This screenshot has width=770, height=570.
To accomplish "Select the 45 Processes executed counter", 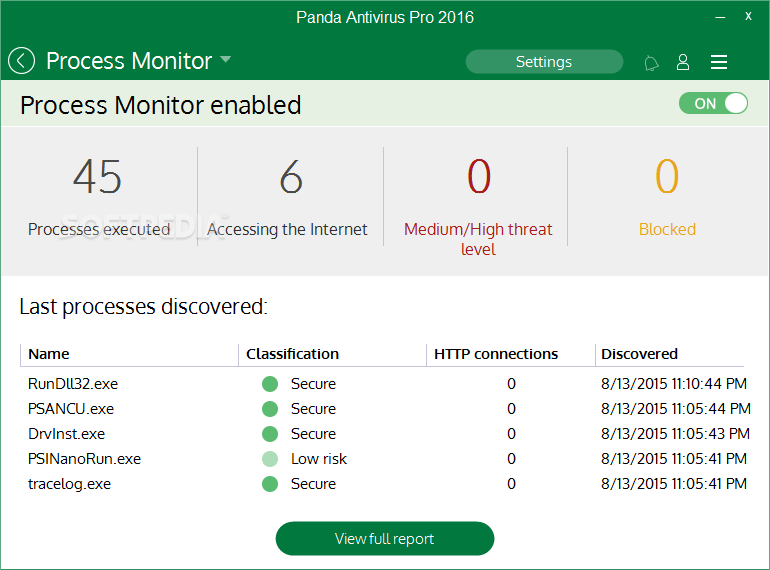I will click(99, 196).
